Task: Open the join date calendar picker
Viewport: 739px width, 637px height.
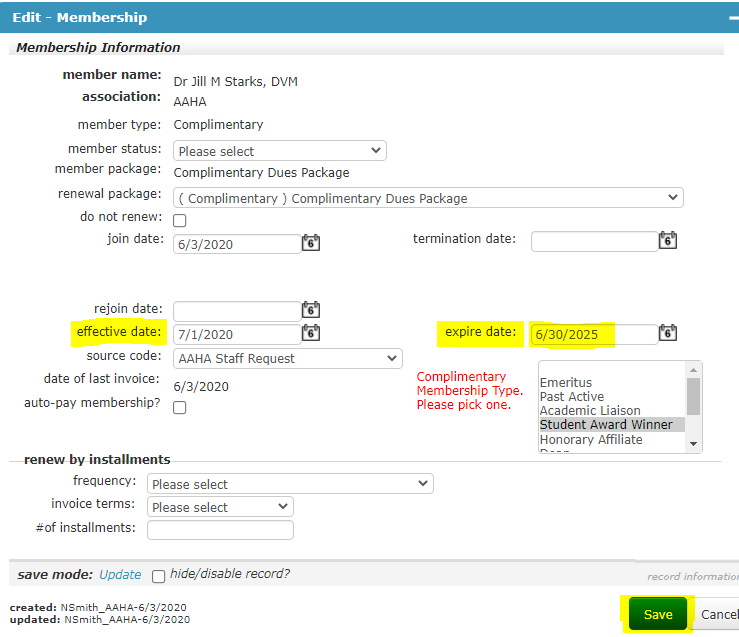Action: [311, 243]
